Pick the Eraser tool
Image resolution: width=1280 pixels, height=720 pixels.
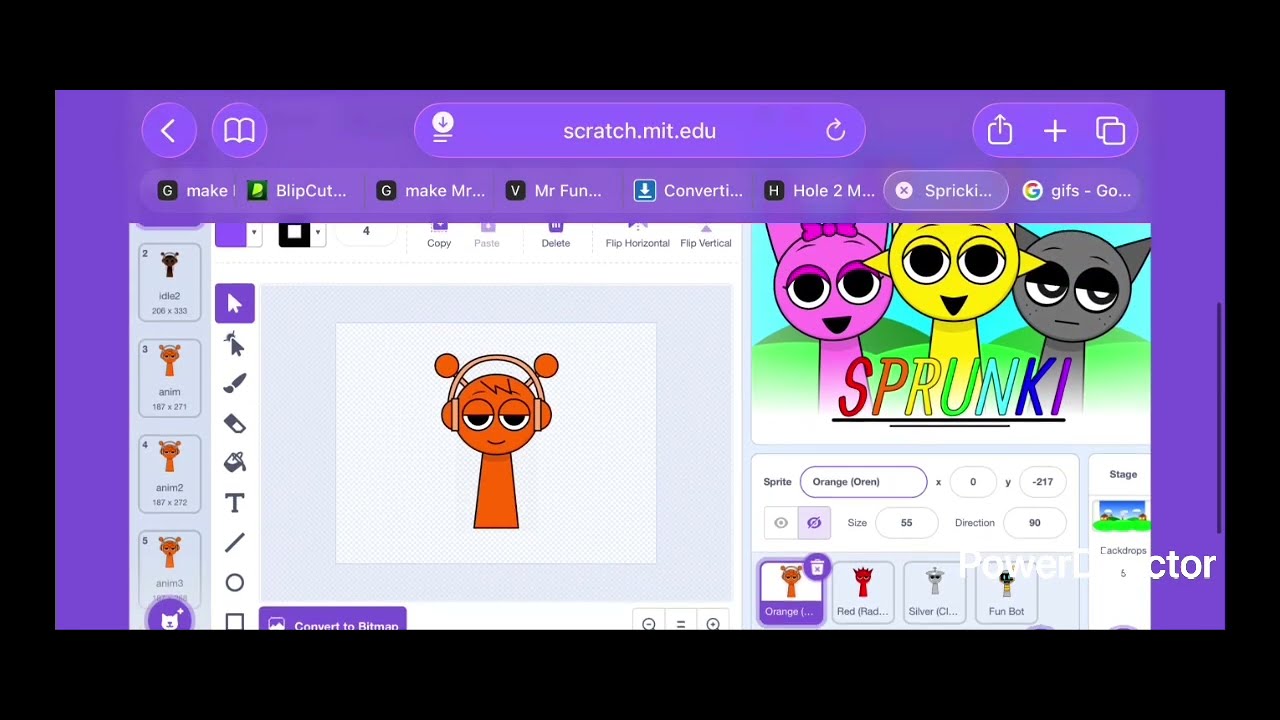235,423
